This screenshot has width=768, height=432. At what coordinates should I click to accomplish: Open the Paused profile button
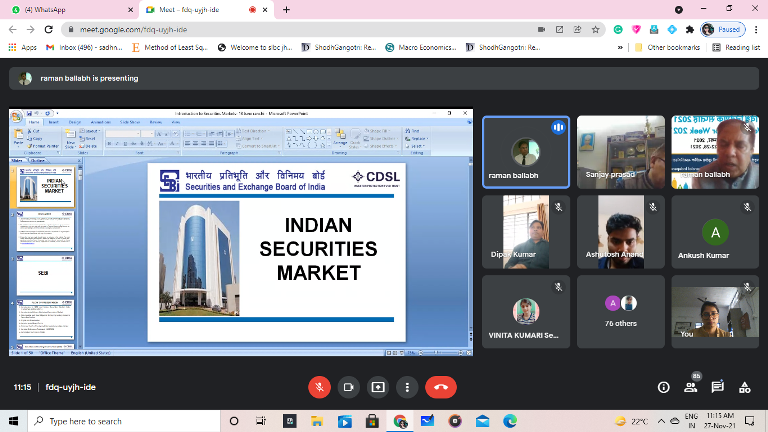(723, 29)
